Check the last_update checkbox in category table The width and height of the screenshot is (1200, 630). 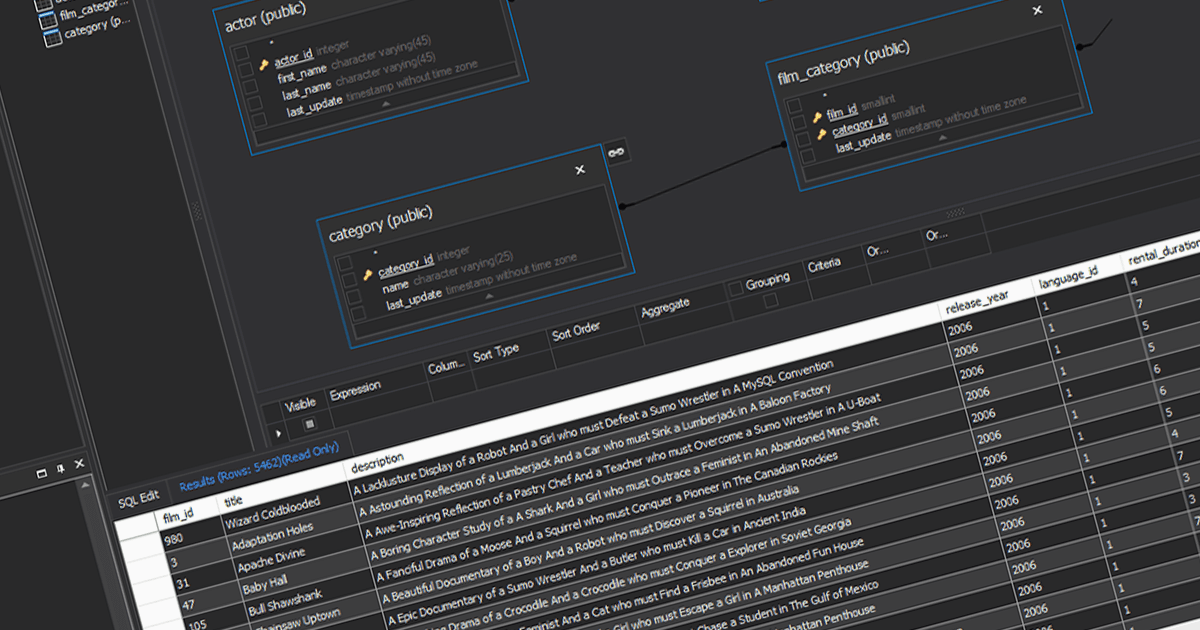tap(358, 313)
